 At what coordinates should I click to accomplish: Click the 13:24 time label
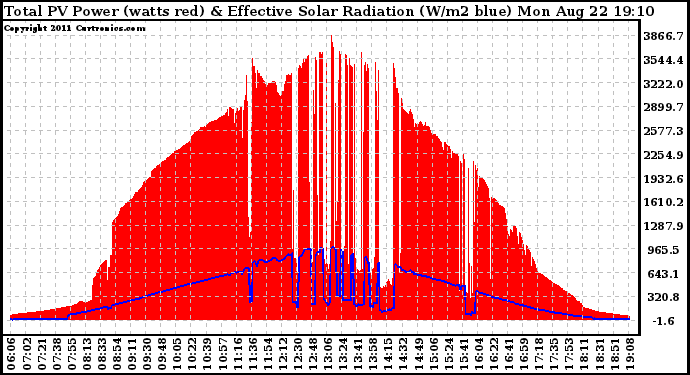342,354
